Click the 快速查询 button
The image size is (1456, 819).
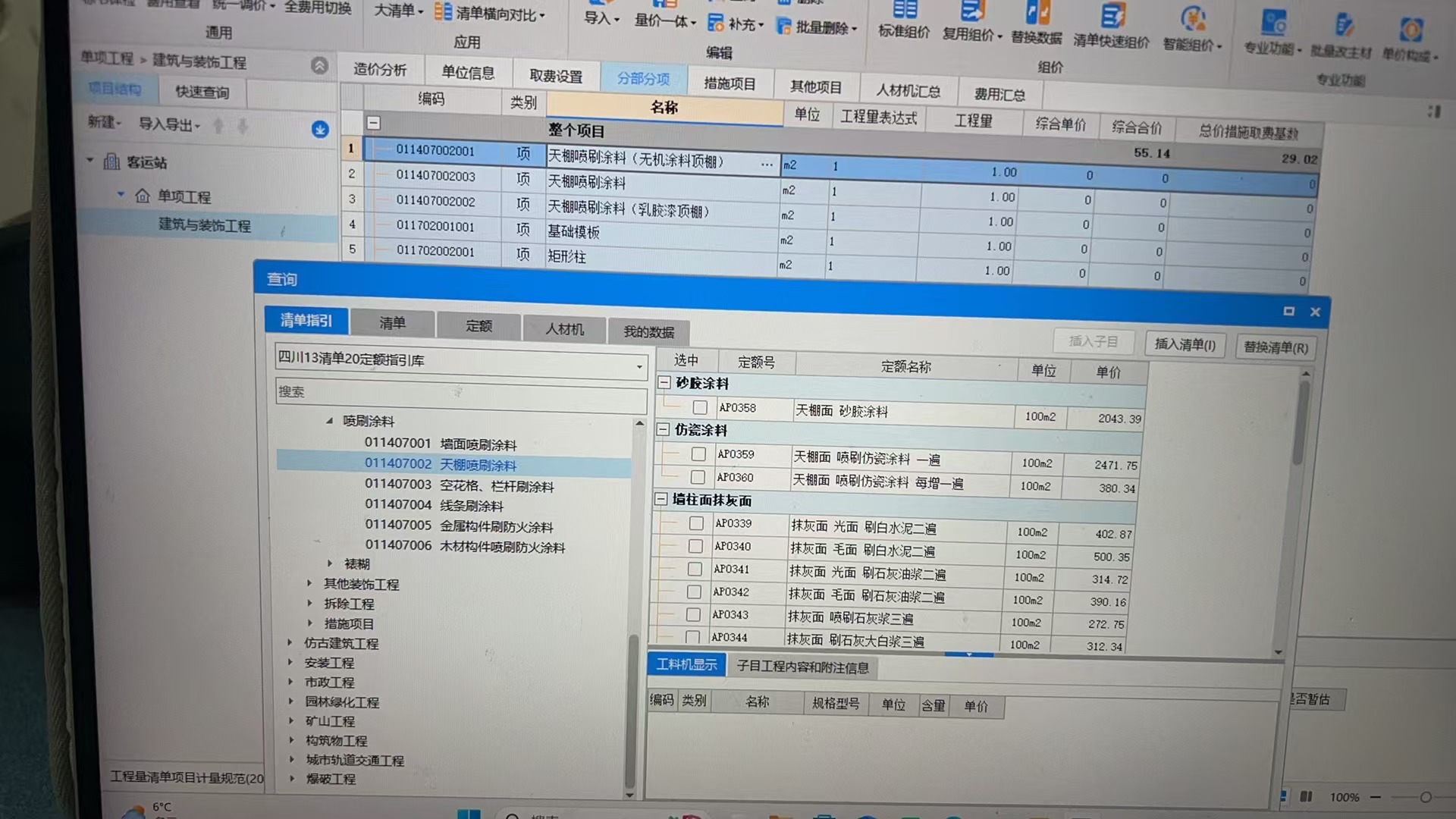tap(202, 92)
